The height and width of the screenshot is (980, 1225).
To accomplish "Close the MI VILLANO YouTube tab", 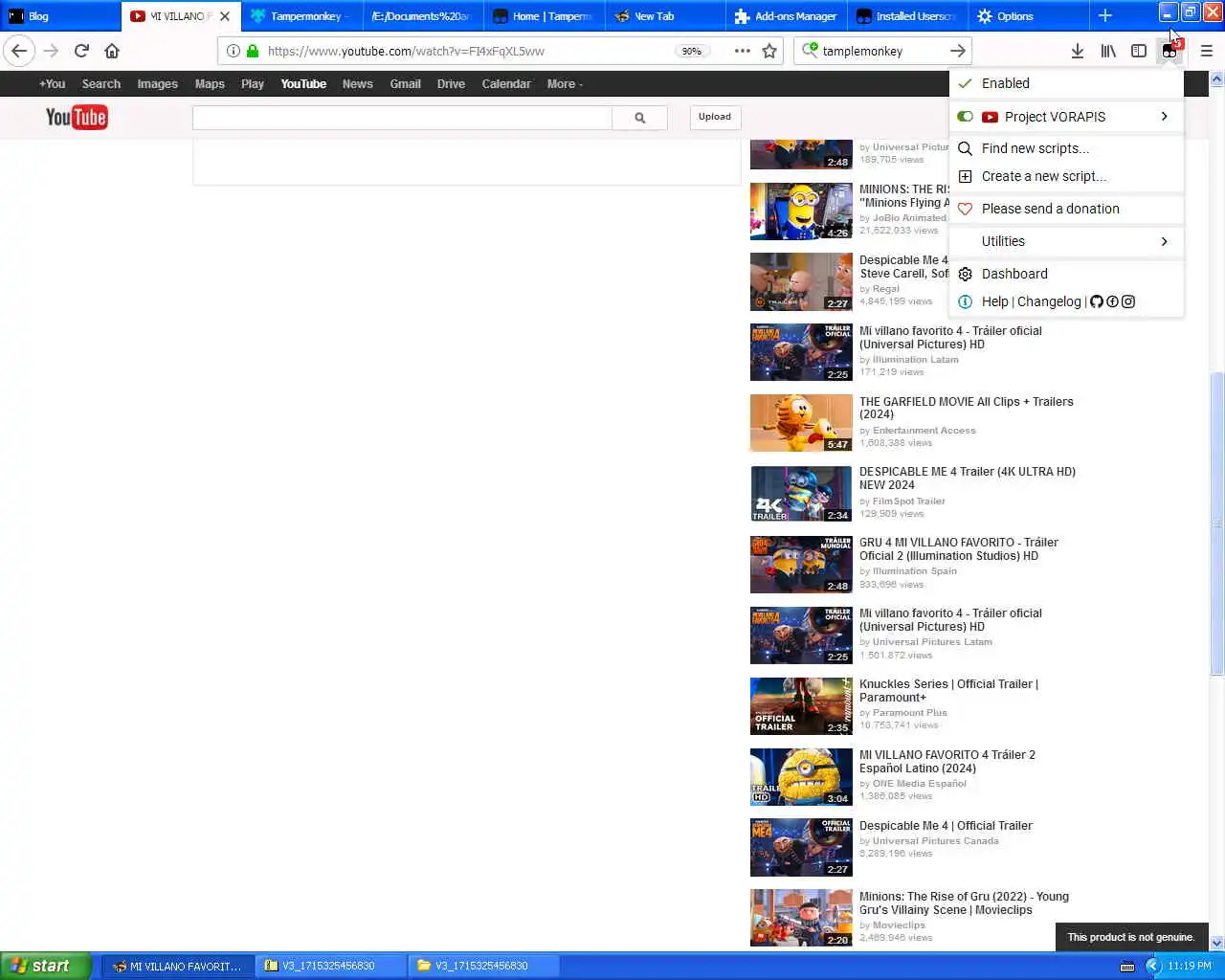I will point(225,16).
